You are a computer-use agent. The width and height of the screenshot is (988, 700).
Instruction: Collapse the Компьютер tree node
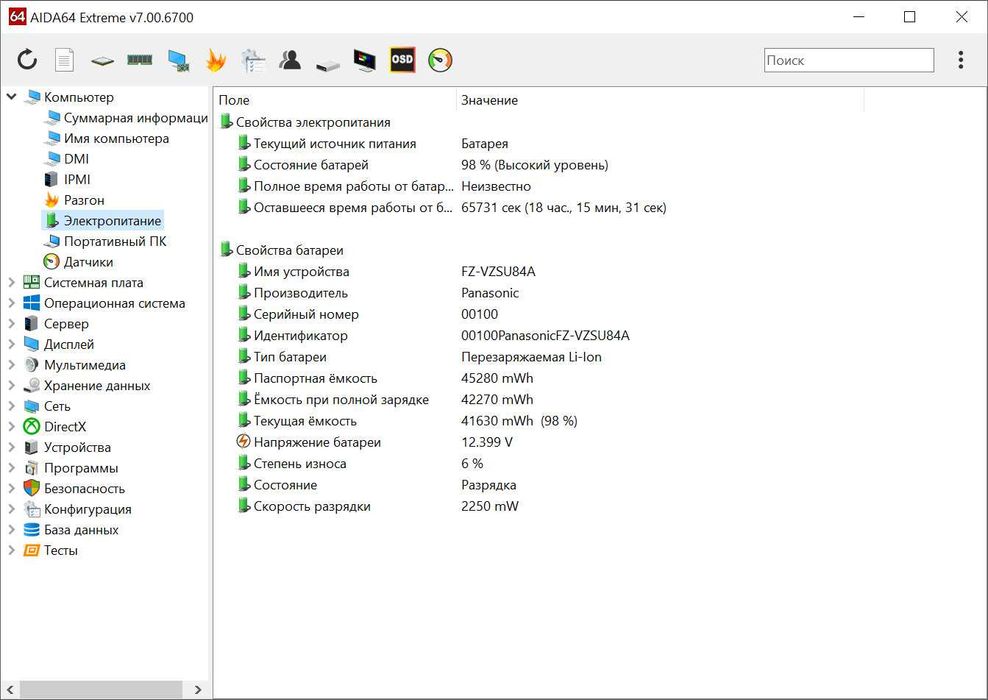pos(12,97)
